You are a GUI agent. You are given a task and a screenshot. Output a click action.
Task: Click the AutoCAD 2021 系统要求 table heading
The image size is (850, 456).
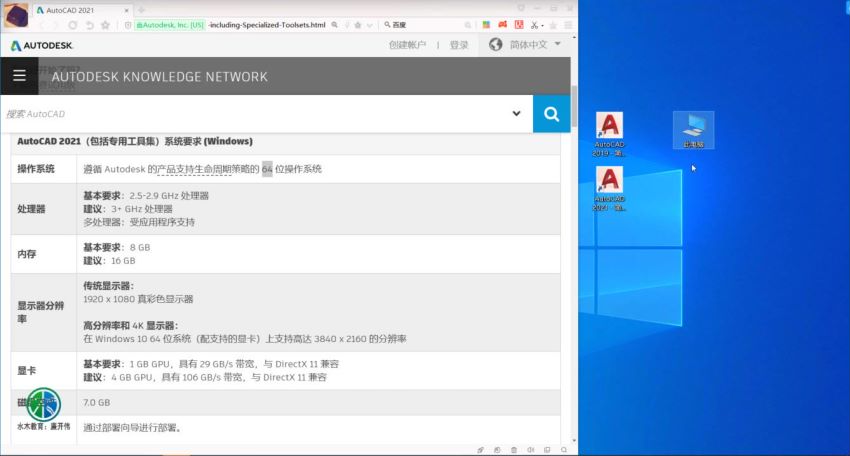(135, 141)
